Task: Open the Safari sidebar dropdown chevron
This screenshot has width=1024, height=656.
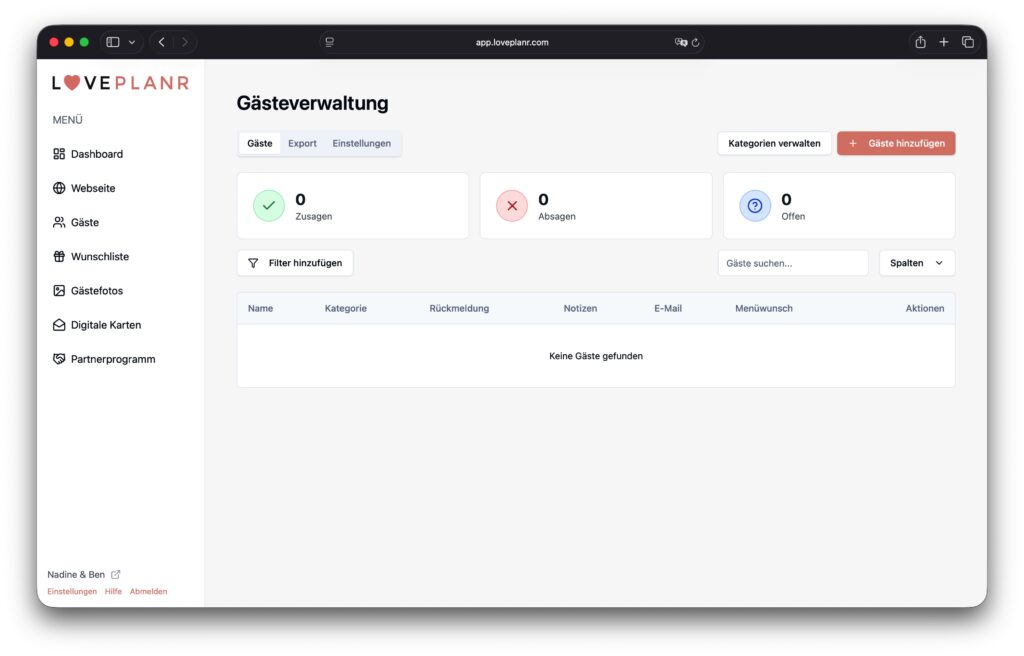Action: pyautogui.click(x=131, y=42)
